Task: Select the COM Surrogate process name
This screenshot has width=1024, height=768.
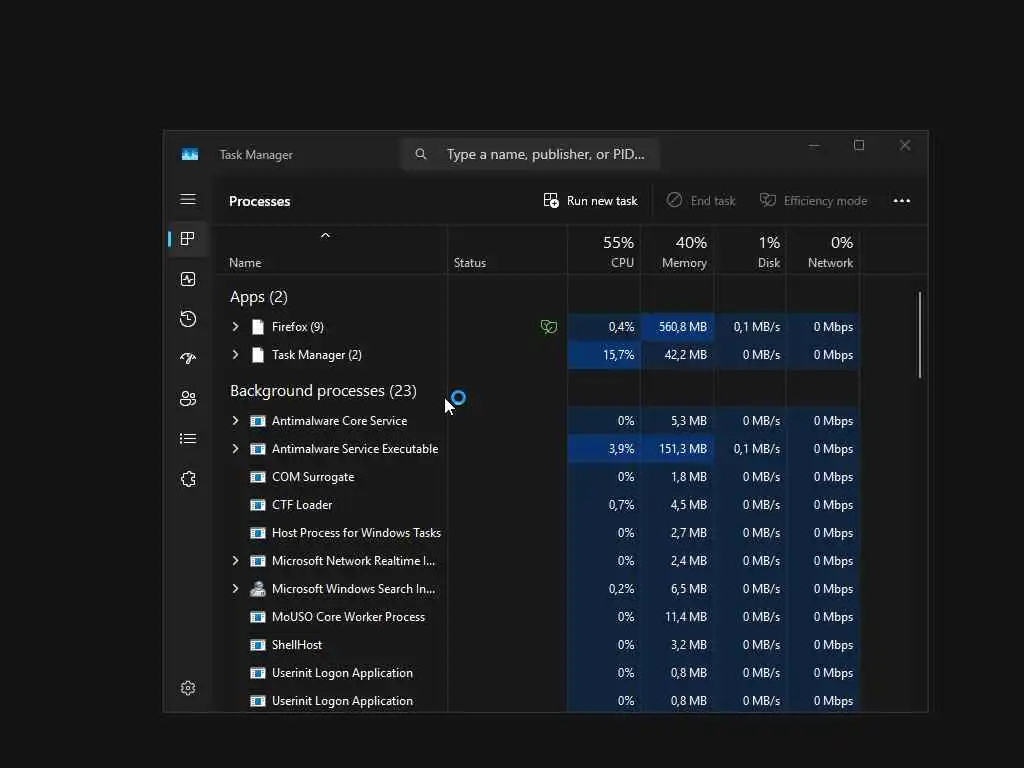Action: pyautogui.click(x=313, y=477)
